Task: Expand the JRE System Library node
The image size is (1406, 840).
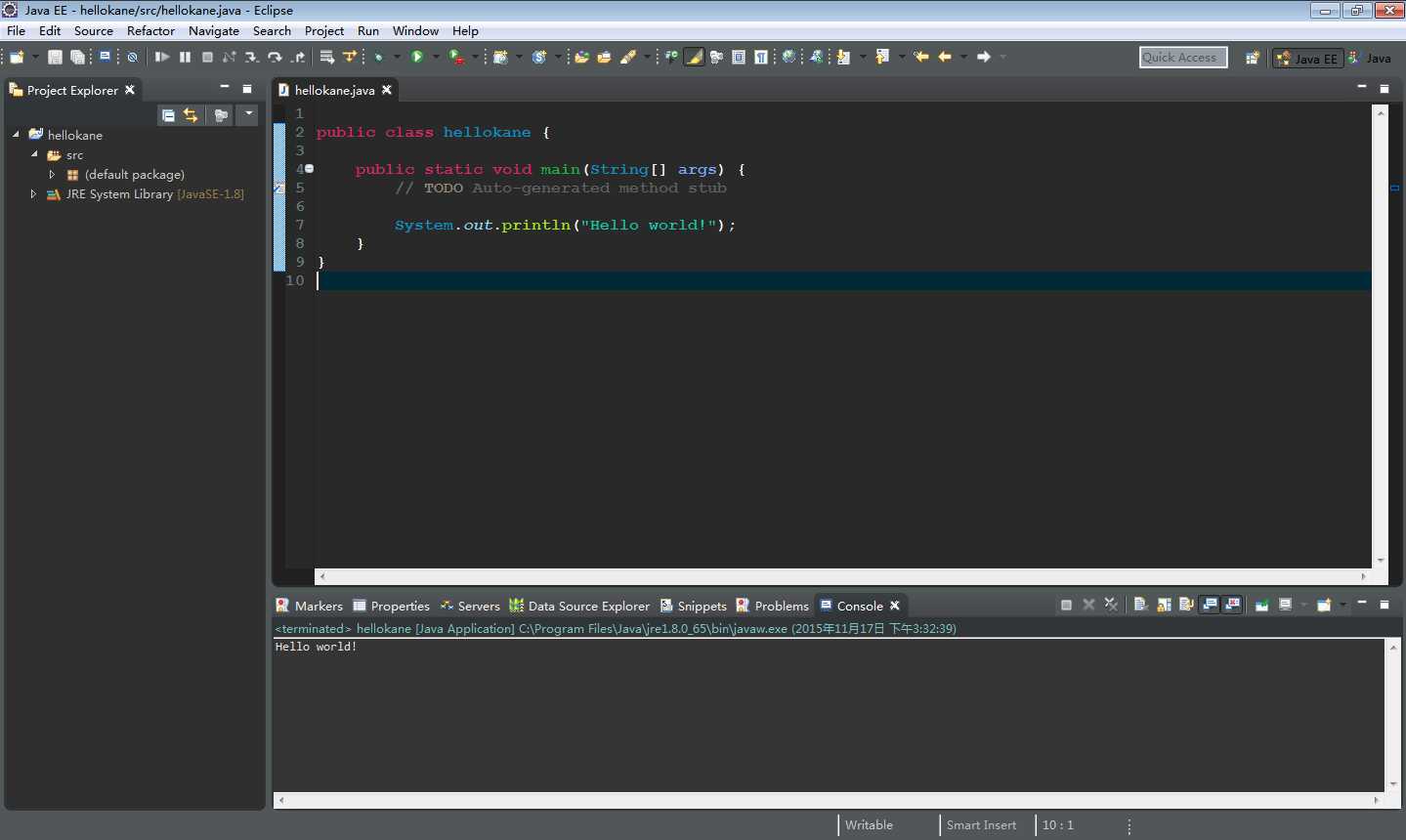Action: coord(33,194)
